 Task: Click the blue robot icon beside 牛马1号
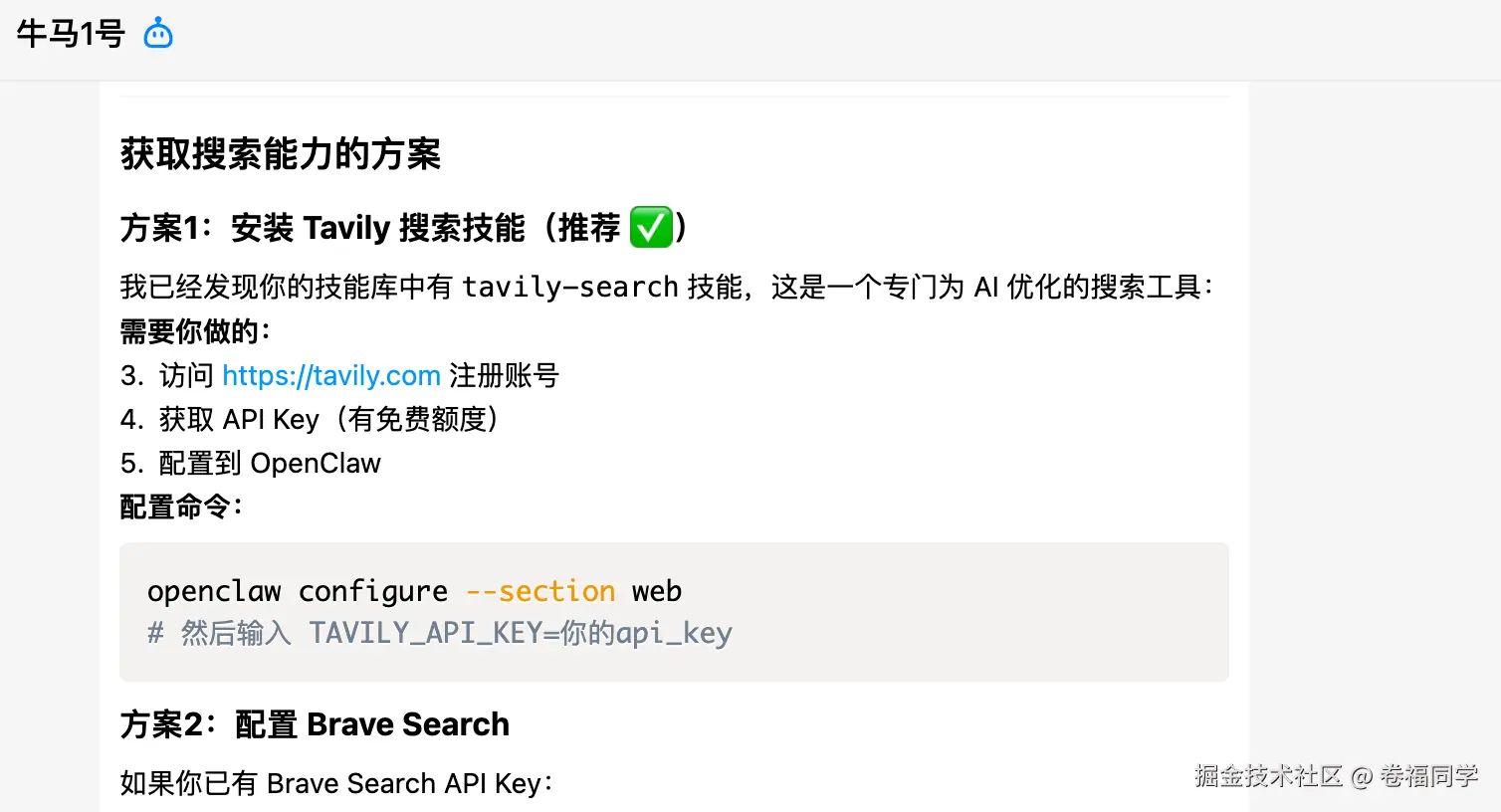click(x=158, y=34)
